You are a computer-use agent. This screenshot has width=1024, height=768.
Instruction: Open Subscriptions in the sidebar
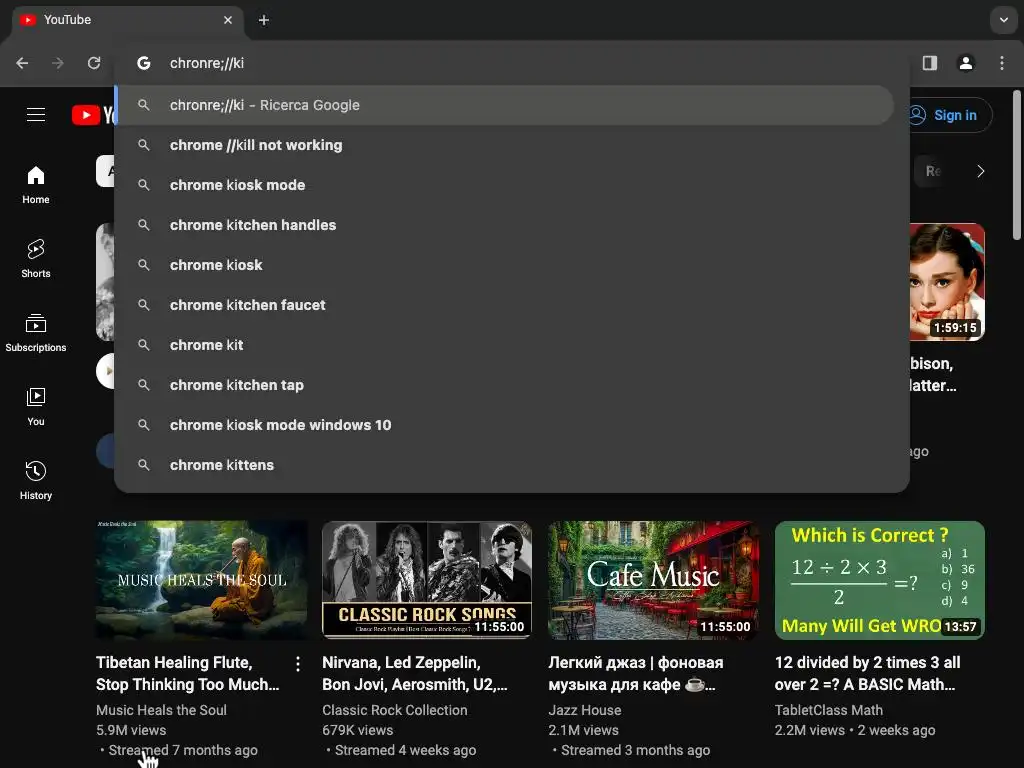click(36, 332)
